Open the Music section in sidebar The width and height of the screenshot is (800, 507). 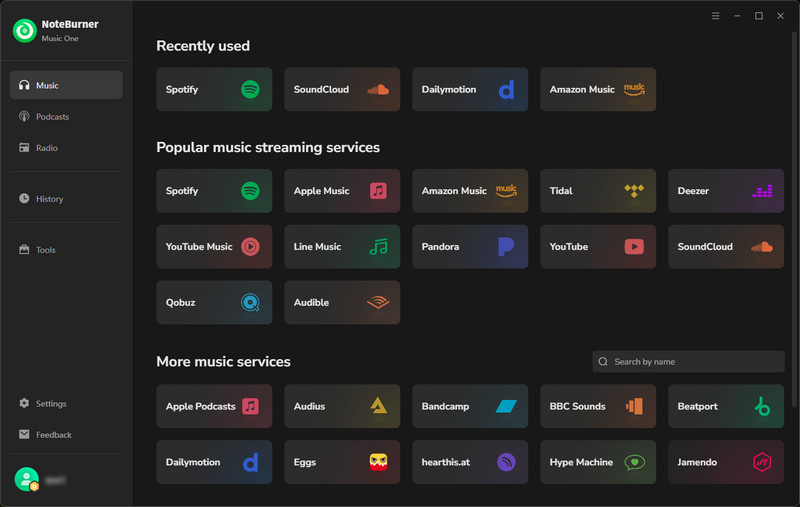[x=66, y=85]
